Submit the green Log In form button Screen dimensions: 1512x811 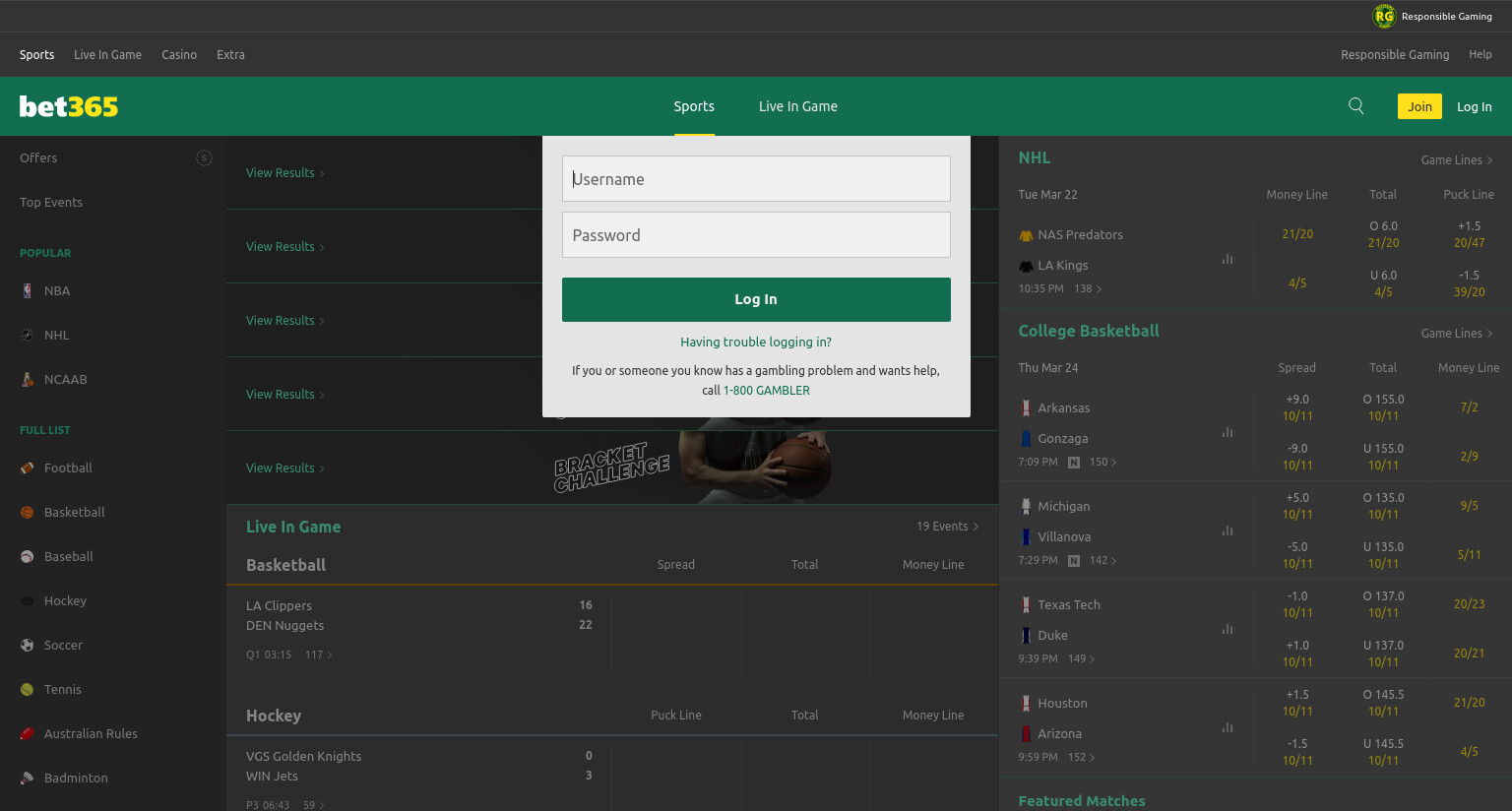coord(756,299)
